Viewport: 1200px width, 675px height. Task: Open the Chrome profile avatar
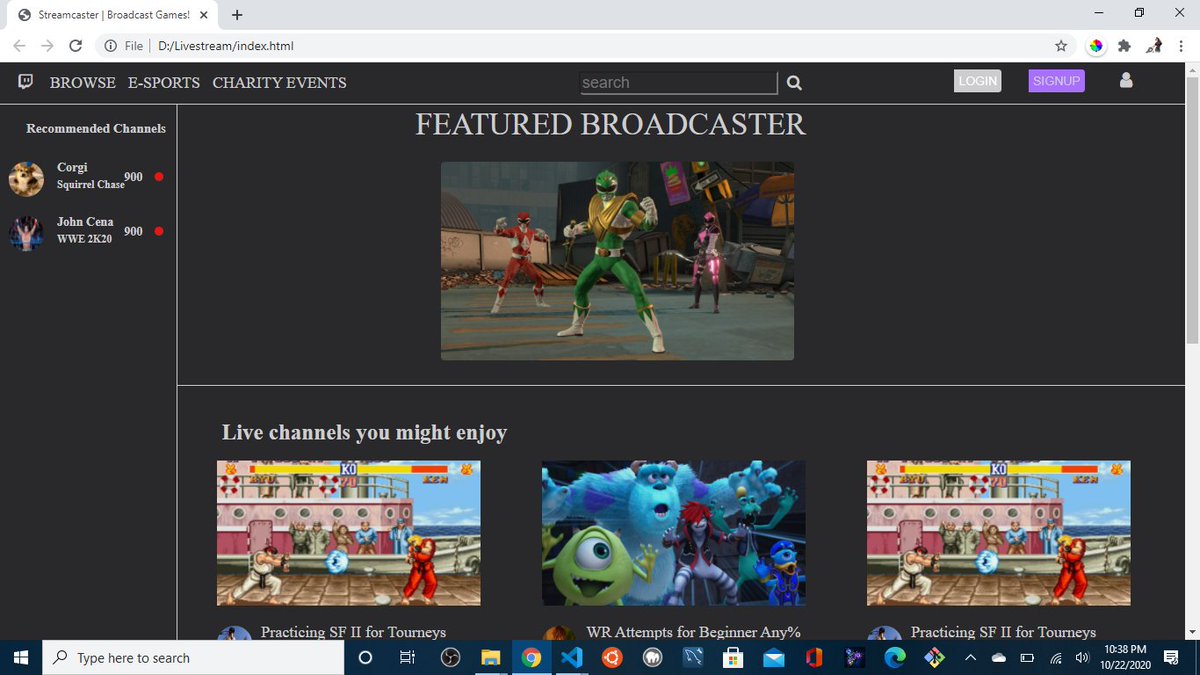1154,46
